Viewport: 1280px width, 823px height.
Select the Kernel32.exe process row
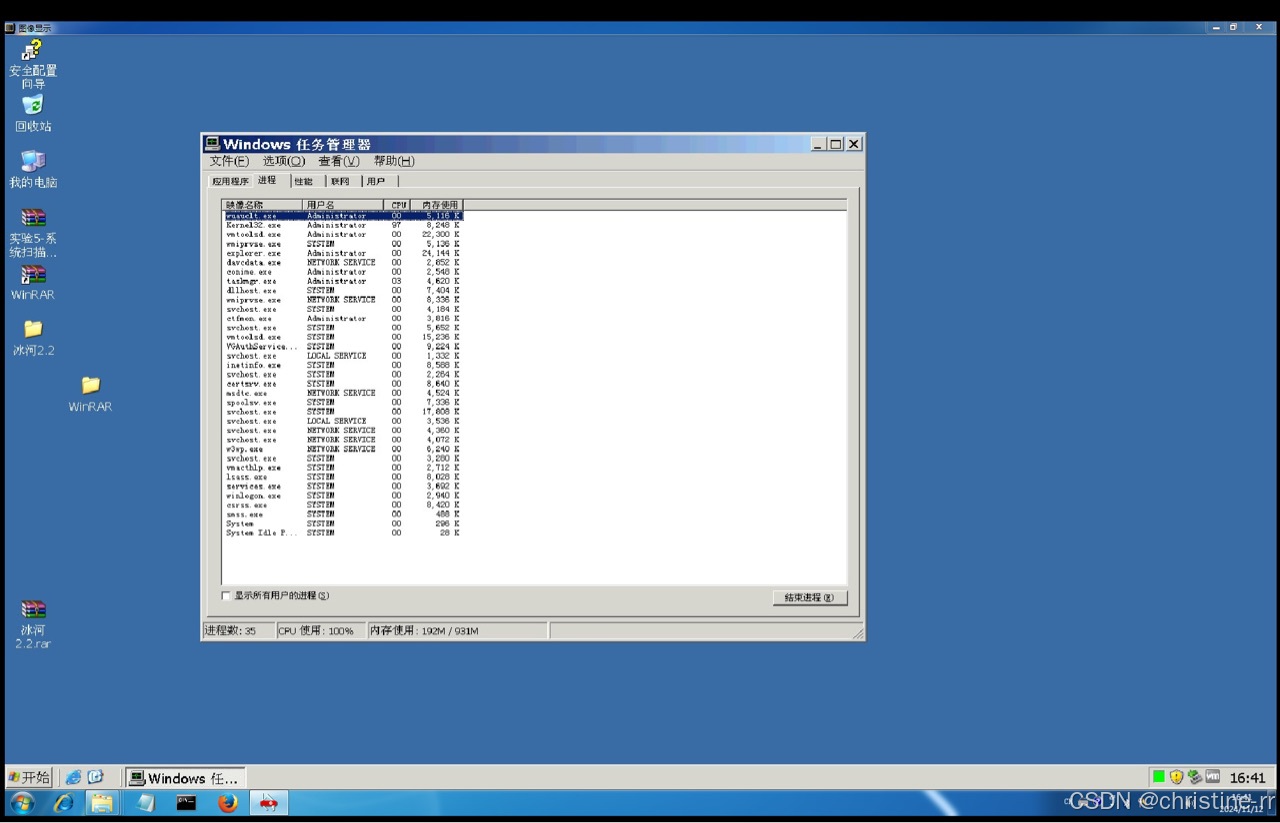(342, 225)
